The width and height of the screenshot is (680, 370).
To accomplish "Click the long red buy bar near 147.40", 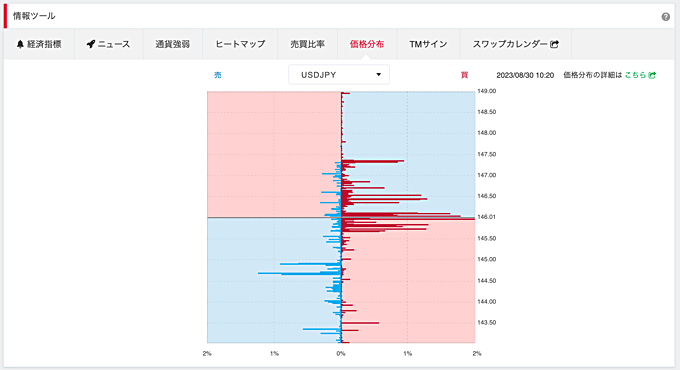I will [x=373, y=161].
